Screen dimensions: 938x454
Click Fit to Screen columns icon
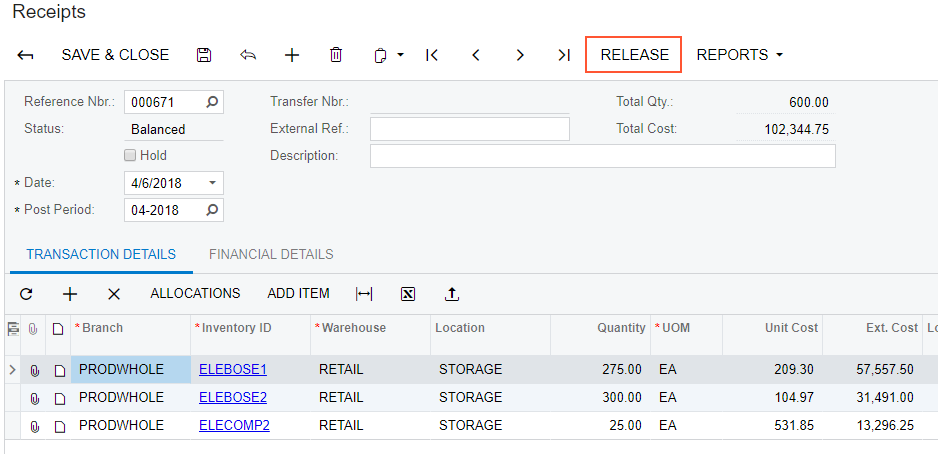(364, 294)
